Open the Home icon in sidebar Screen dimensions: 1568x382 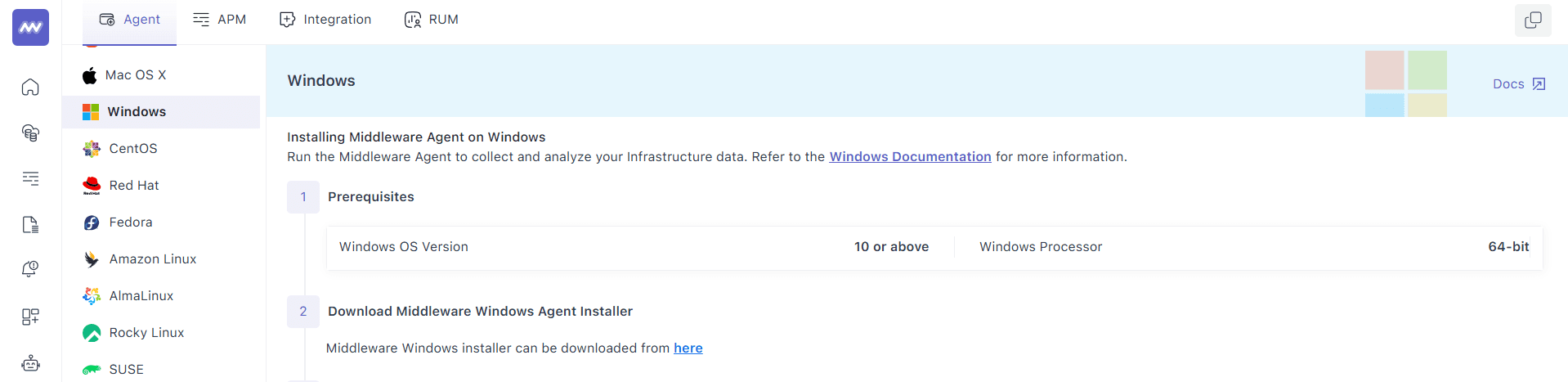(30, 87)
